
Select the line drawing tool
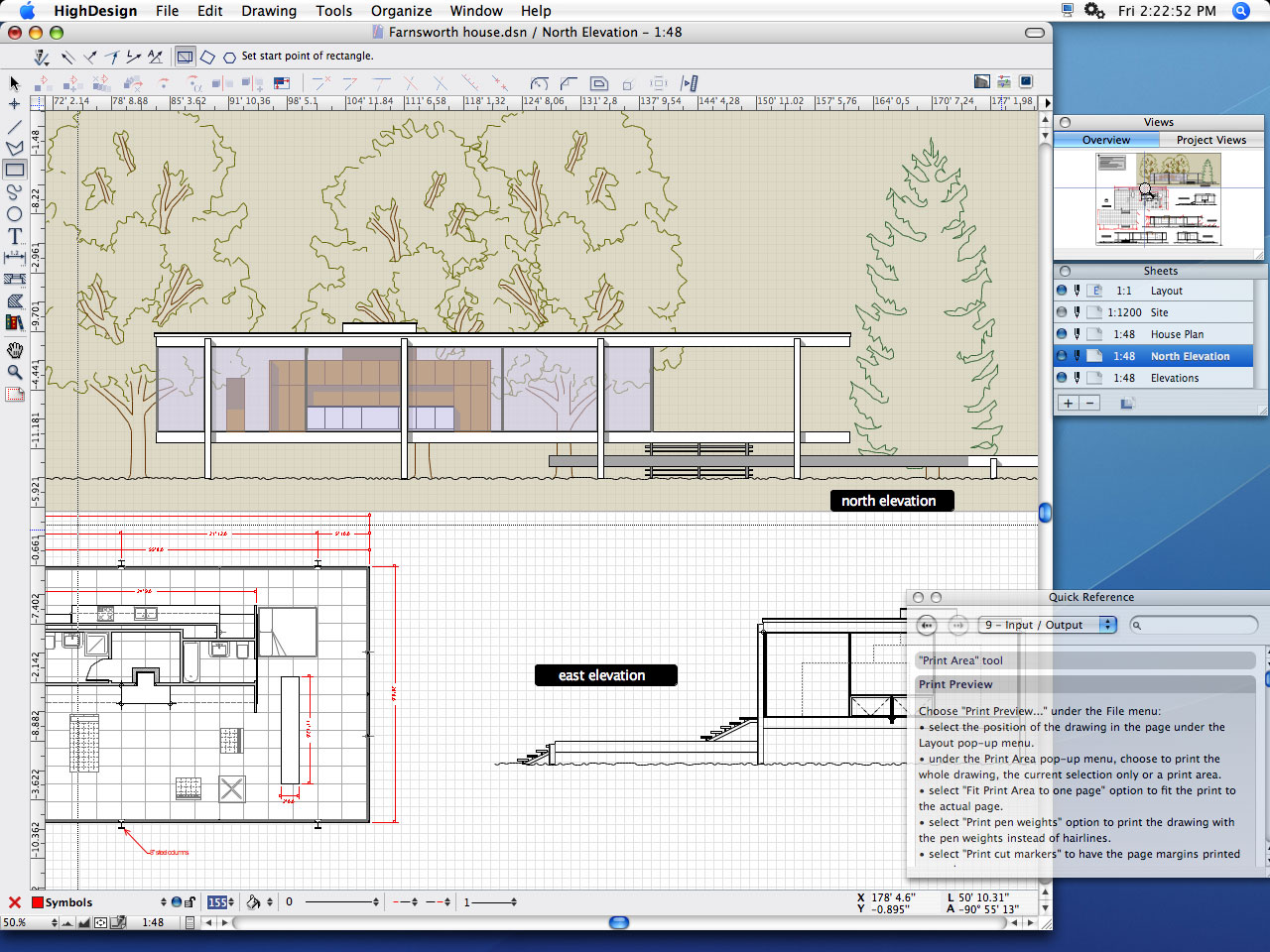(14, 127)
